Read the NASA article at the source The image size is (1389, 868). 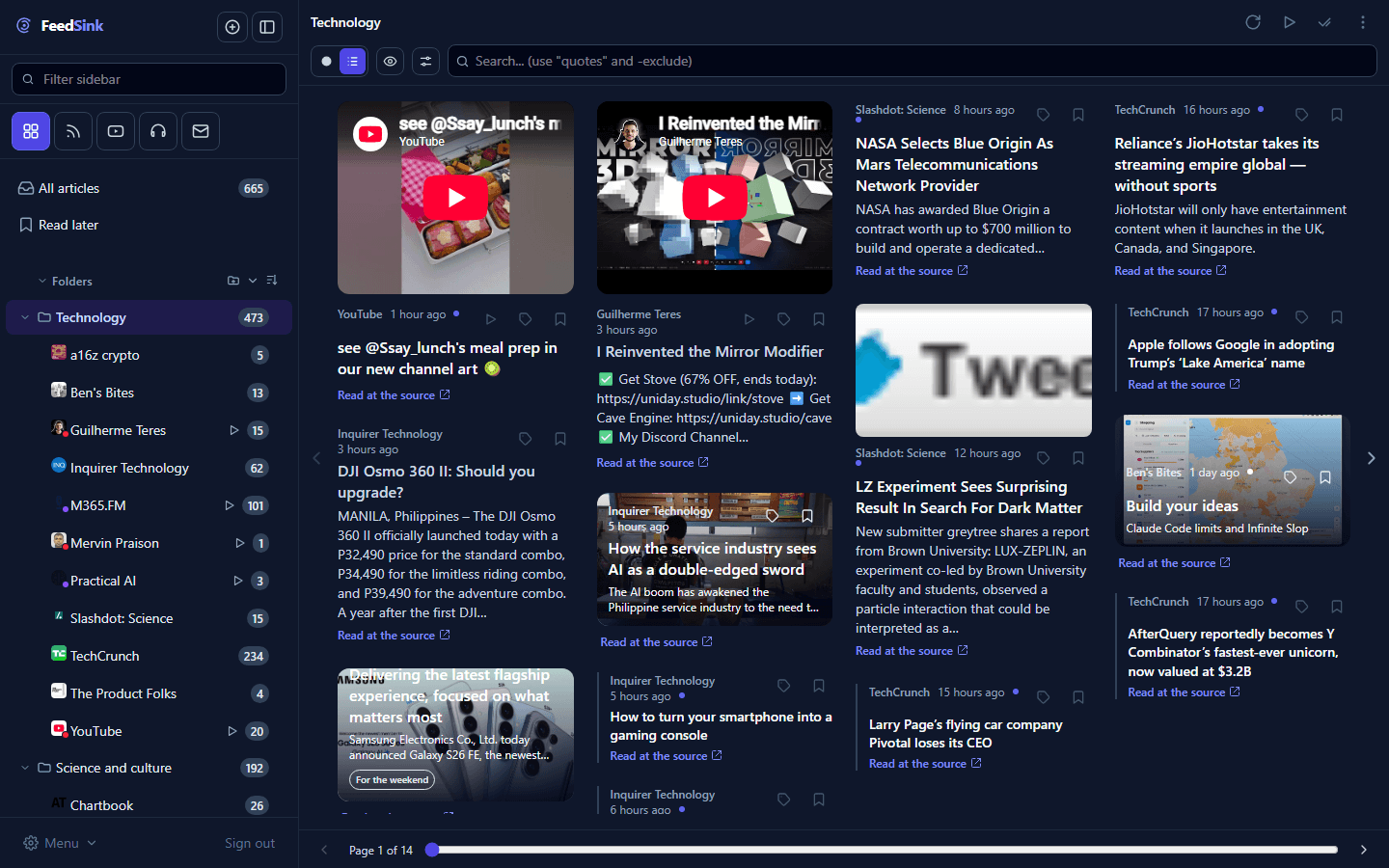[912, 271]
